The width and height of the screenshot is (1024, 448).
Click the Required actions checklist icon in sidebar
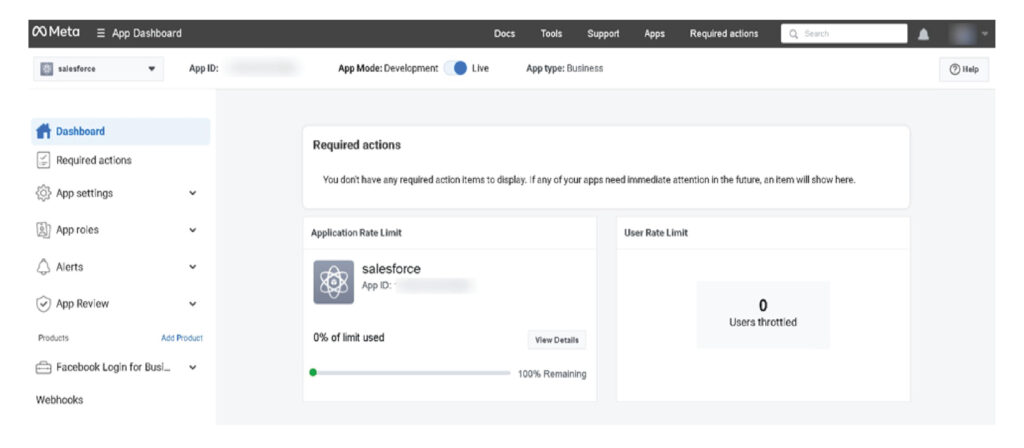pos(43,160)
